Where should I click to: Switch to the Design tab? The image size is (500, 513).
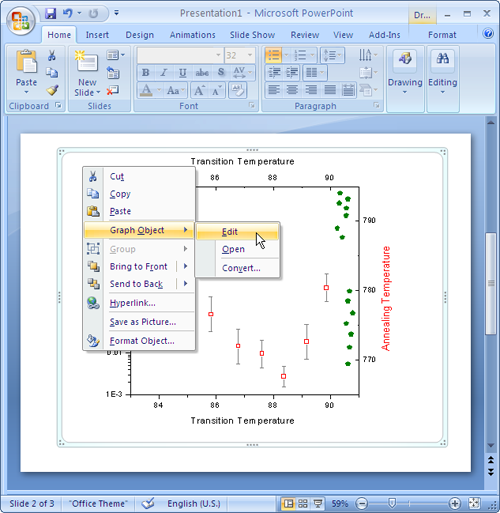point(140,35)
